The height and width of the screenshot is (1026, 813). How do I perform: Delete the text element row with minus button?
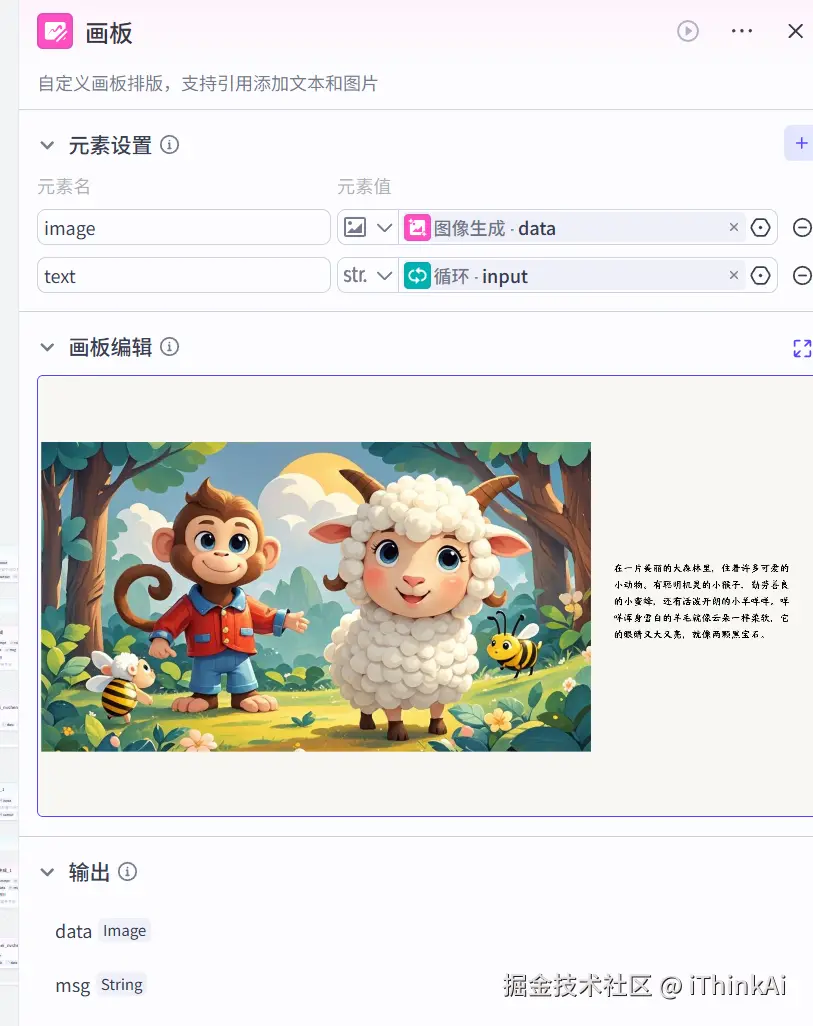pyautogui.click(x=802, y=275)
